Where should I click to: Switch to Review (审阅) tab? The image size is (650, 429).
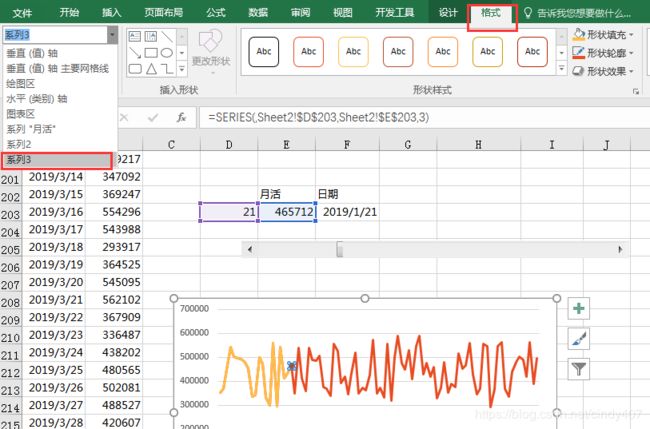(300, 12)
